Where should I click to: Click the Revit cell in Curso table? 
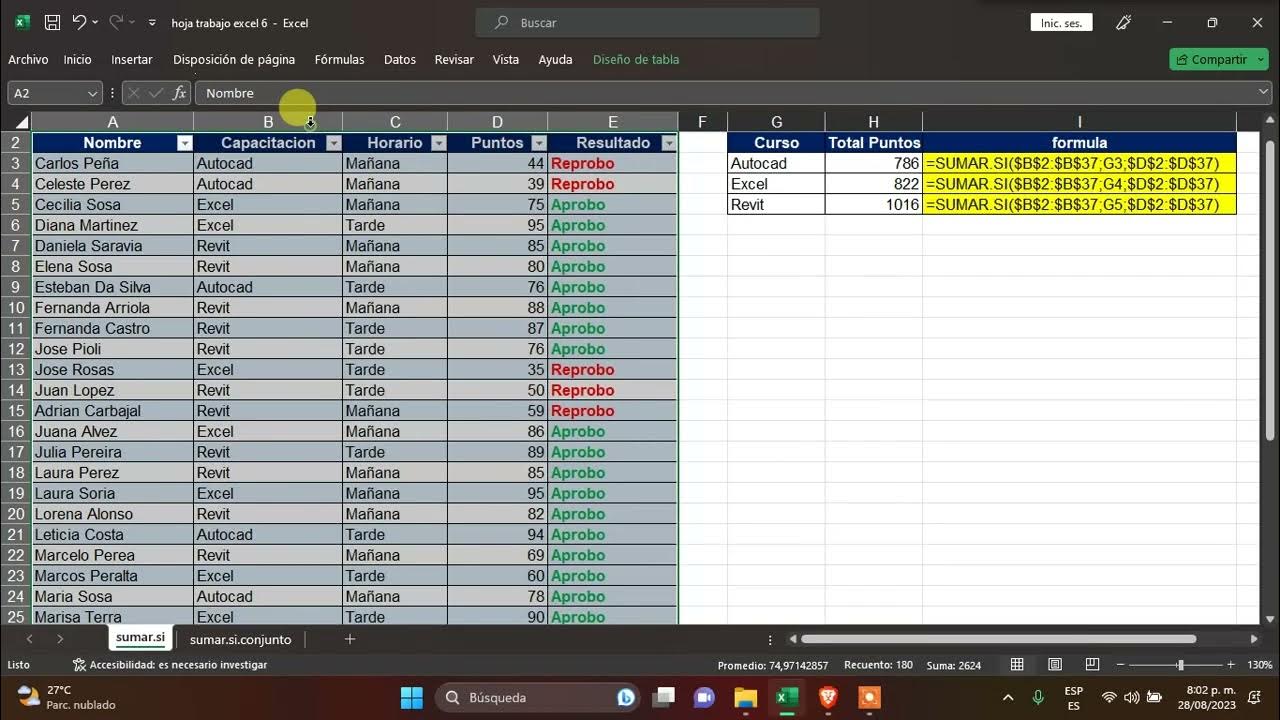click(776, 204)
